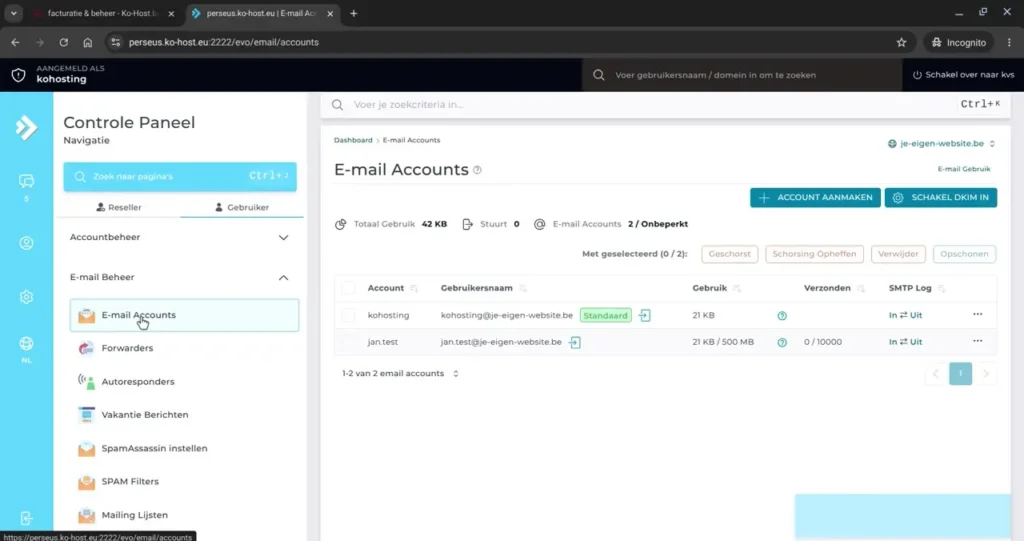Viewport: 1024px width, 541px height.
Task: Change rows shown via '1-2 van 2' dropdown
Action: [400, 374]
